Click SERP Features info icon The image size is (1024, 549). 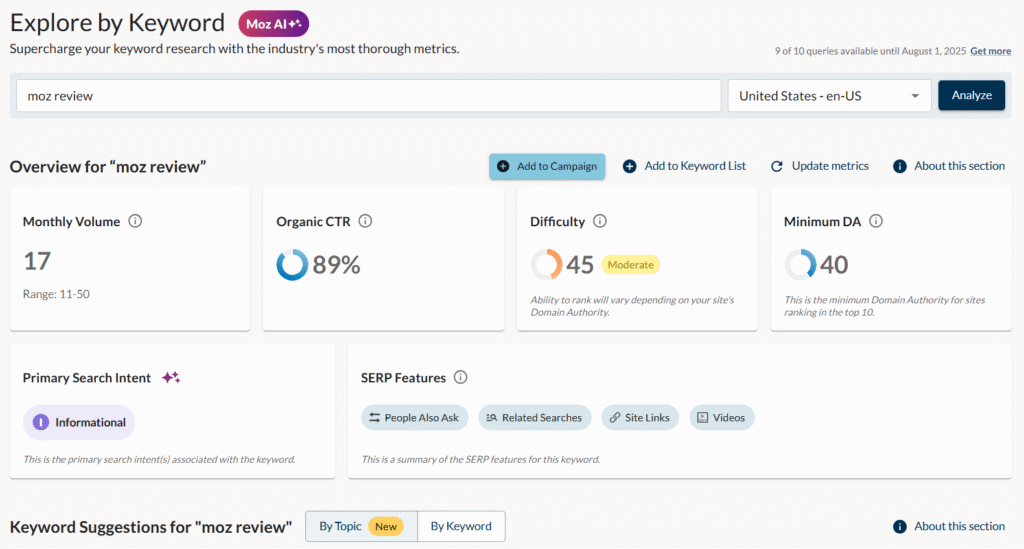point(460,377)
